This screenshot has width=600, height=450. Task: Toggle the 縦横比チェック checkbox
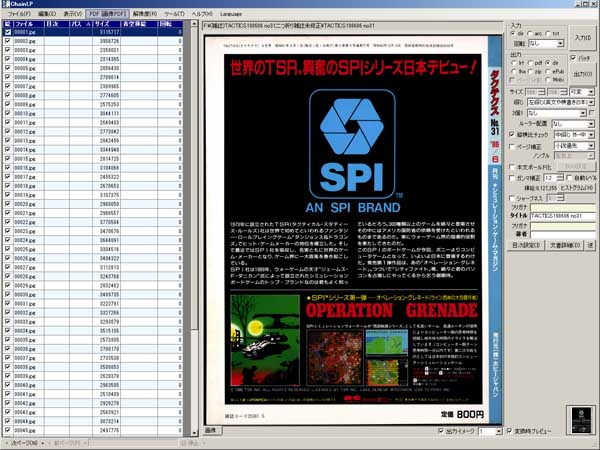tap(512, 135)
